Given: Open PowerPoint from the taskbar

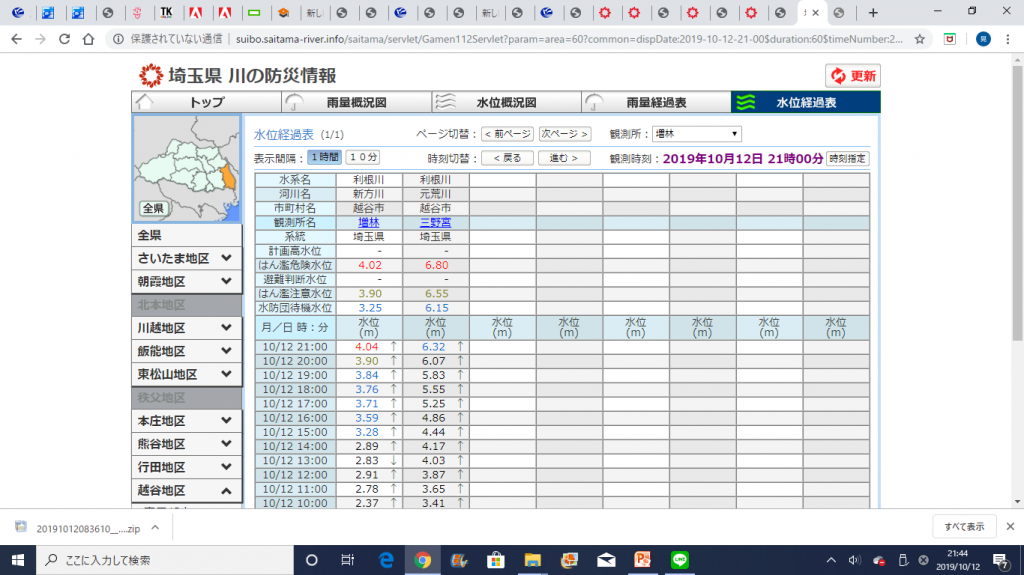Looking at the screenshot, I should [644, 559].
